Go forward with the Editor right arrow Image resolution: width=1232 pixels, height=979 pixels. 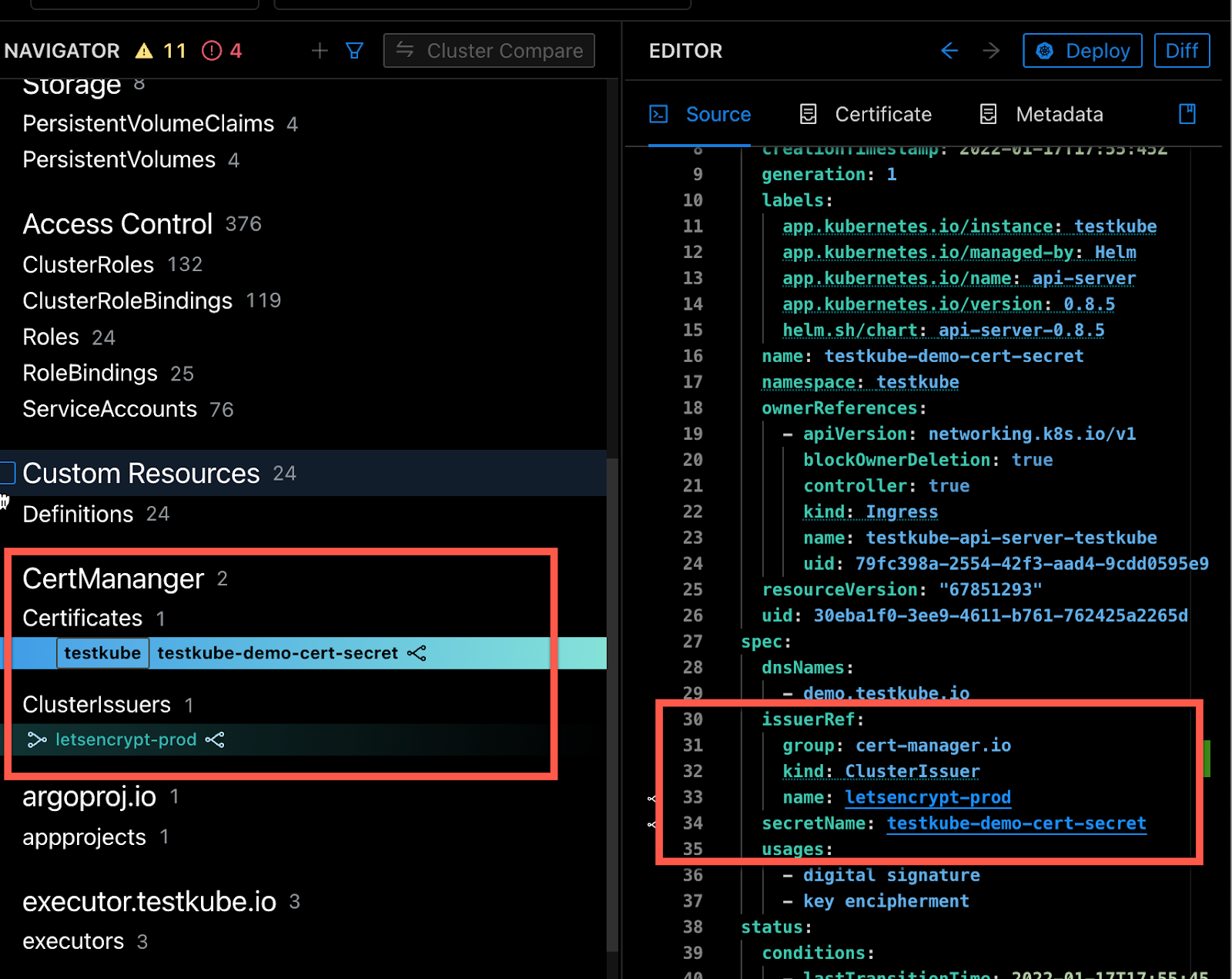pyautogui.click(x=991, y=51)
